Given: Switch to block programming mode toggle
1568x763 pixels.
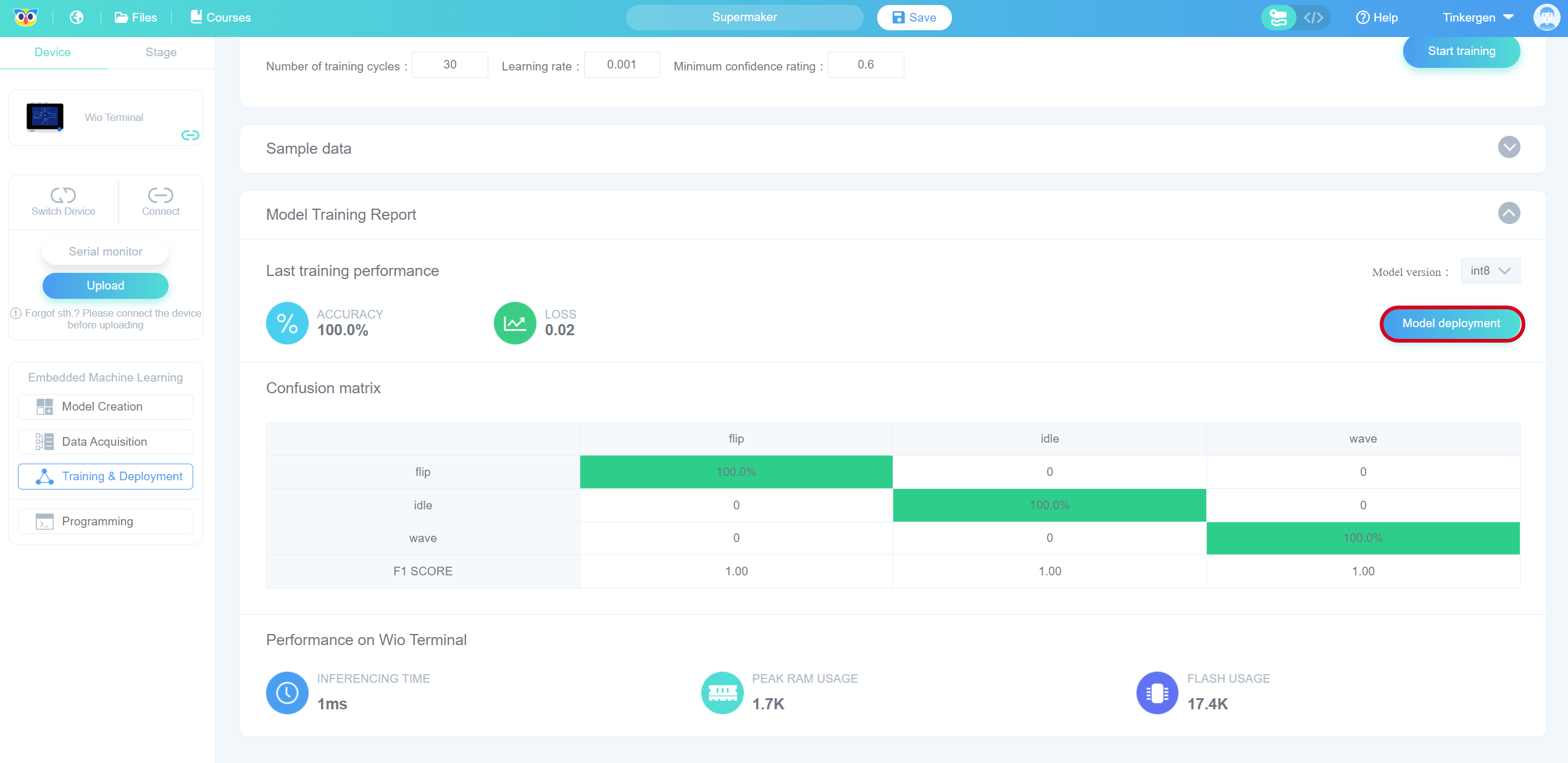Looking at the screenshot, I should coord(1278,17).
